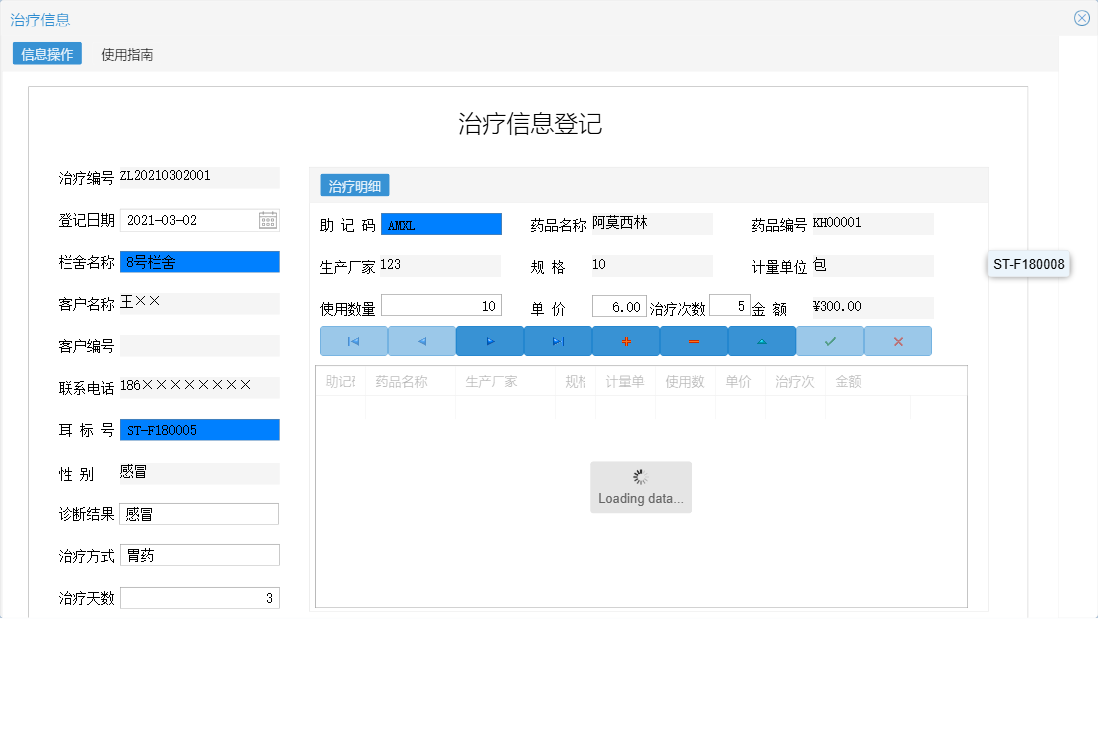Click the next record arrow icon
The height and width of the screenshot is (737, 1098).
tap(489, 341)
